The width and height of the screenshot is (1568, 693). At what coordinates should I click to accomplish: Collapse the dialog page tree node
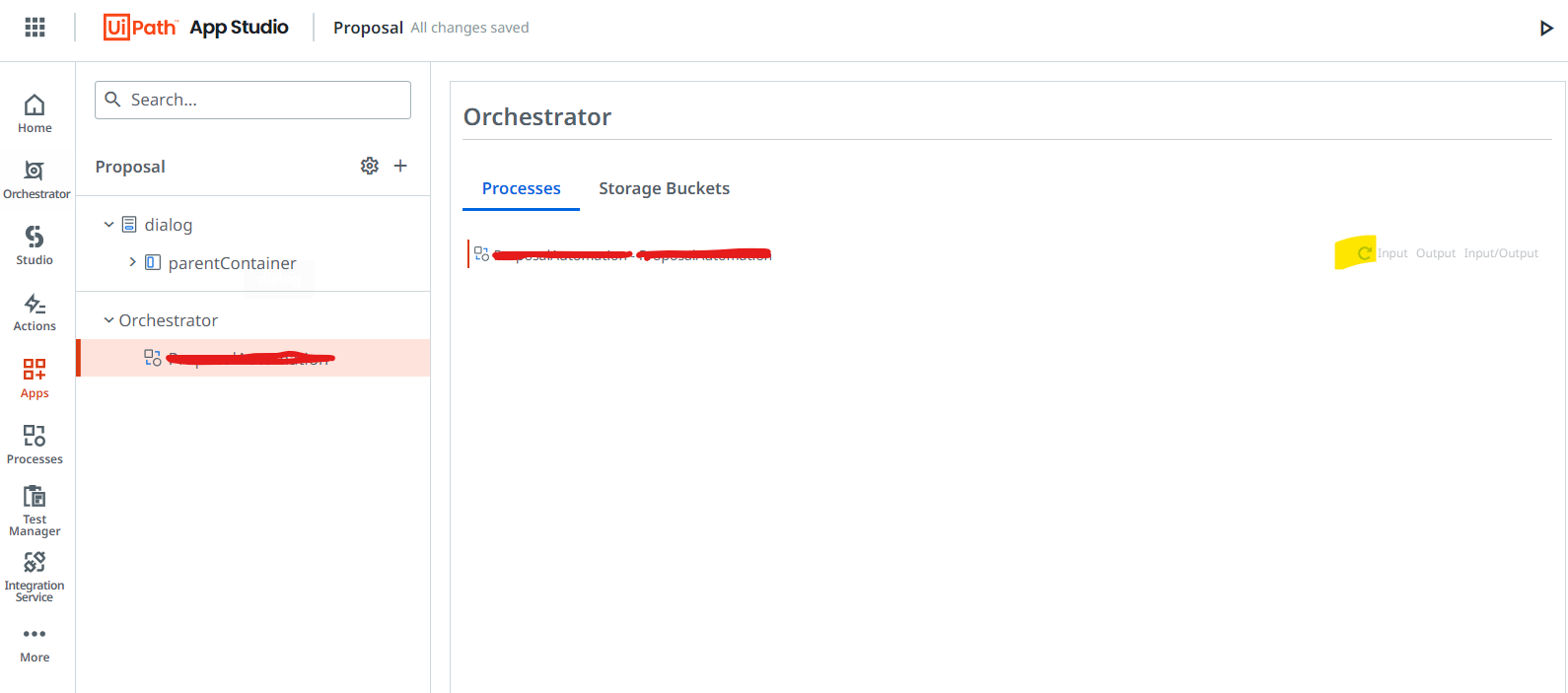[x=108, y=225]
